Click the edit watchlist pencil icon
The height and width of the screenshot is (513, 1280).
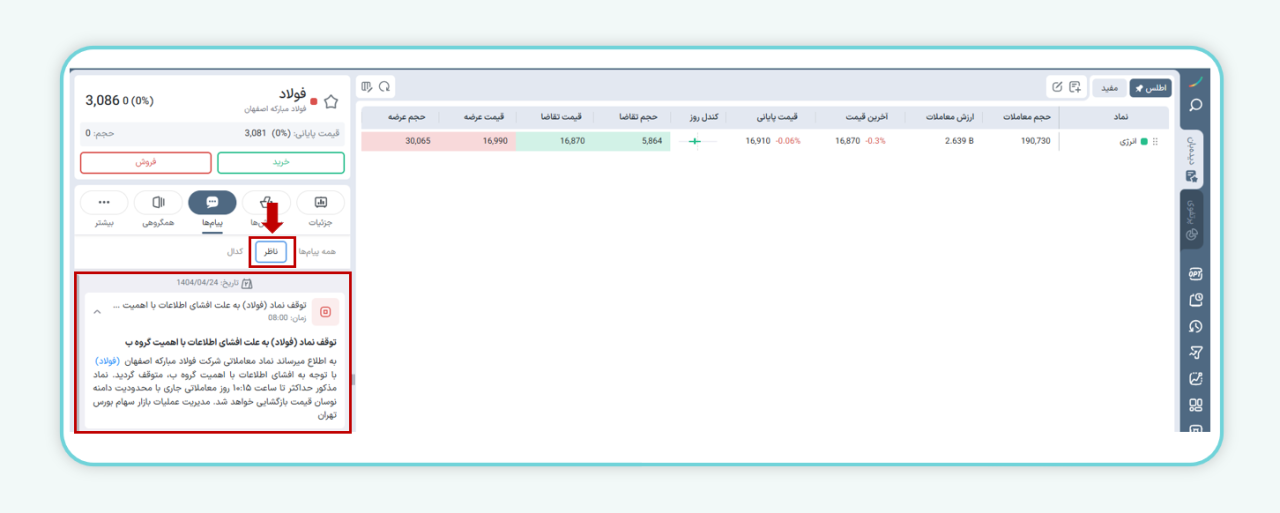point(1057,88)
